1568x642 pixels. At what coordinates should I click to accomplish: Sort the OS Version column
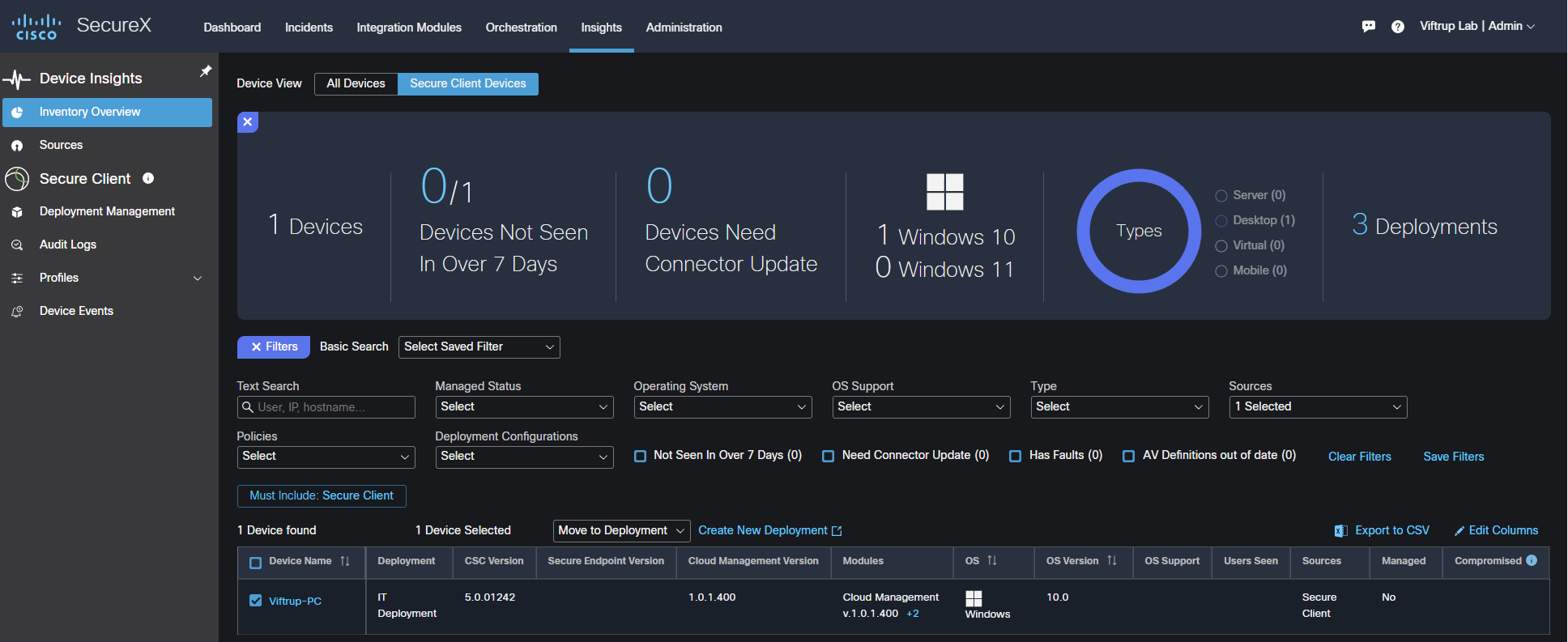[1112, 561]
